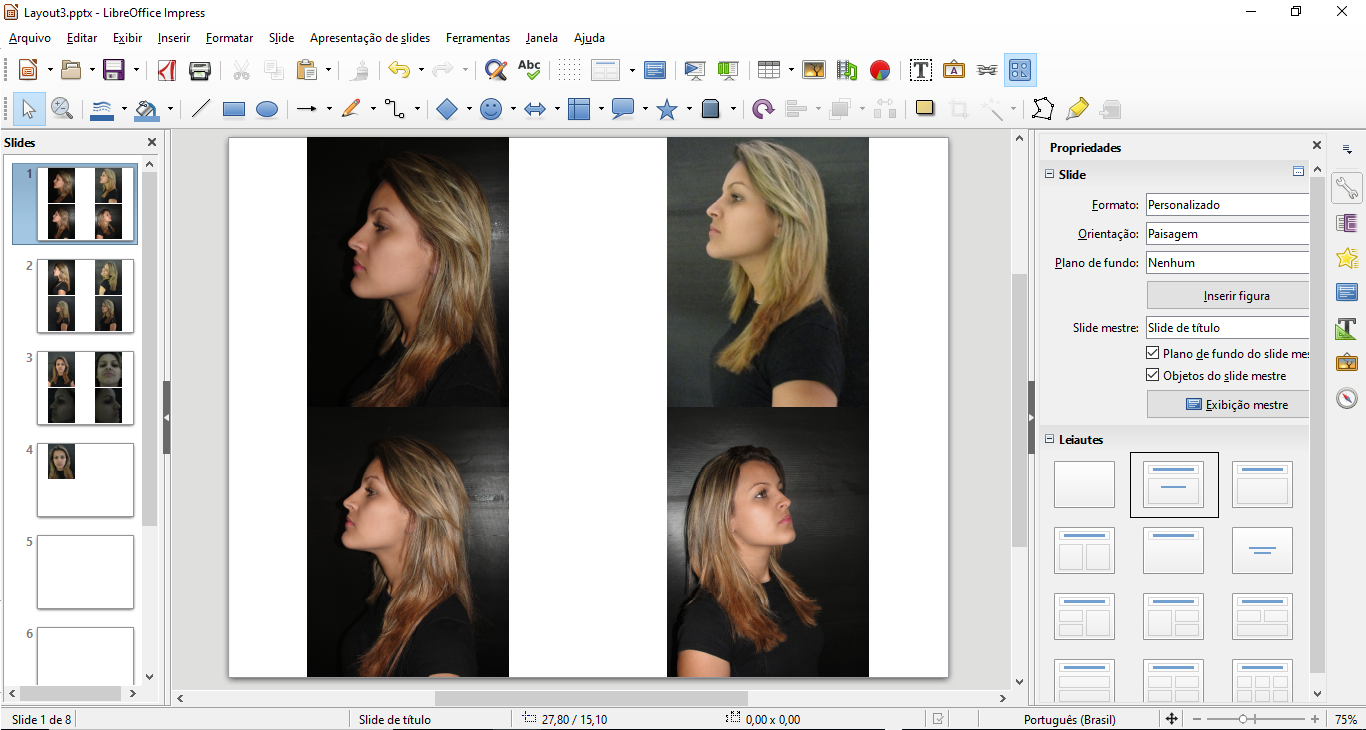Click the Export as PDF icon
The image size is (1366, 730).
pyautogui.click(x=166, y=70)
